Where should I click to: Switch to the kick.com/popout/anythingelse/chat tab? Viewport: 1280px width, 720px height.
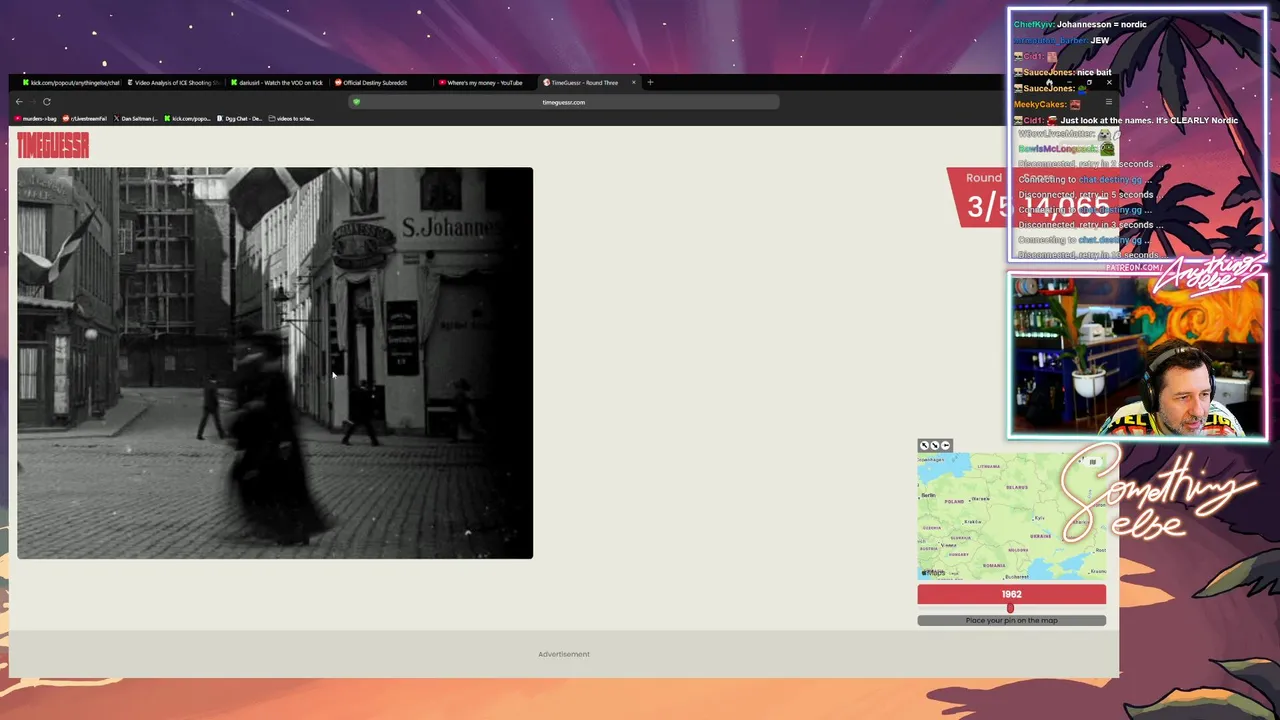coord(70,83)
